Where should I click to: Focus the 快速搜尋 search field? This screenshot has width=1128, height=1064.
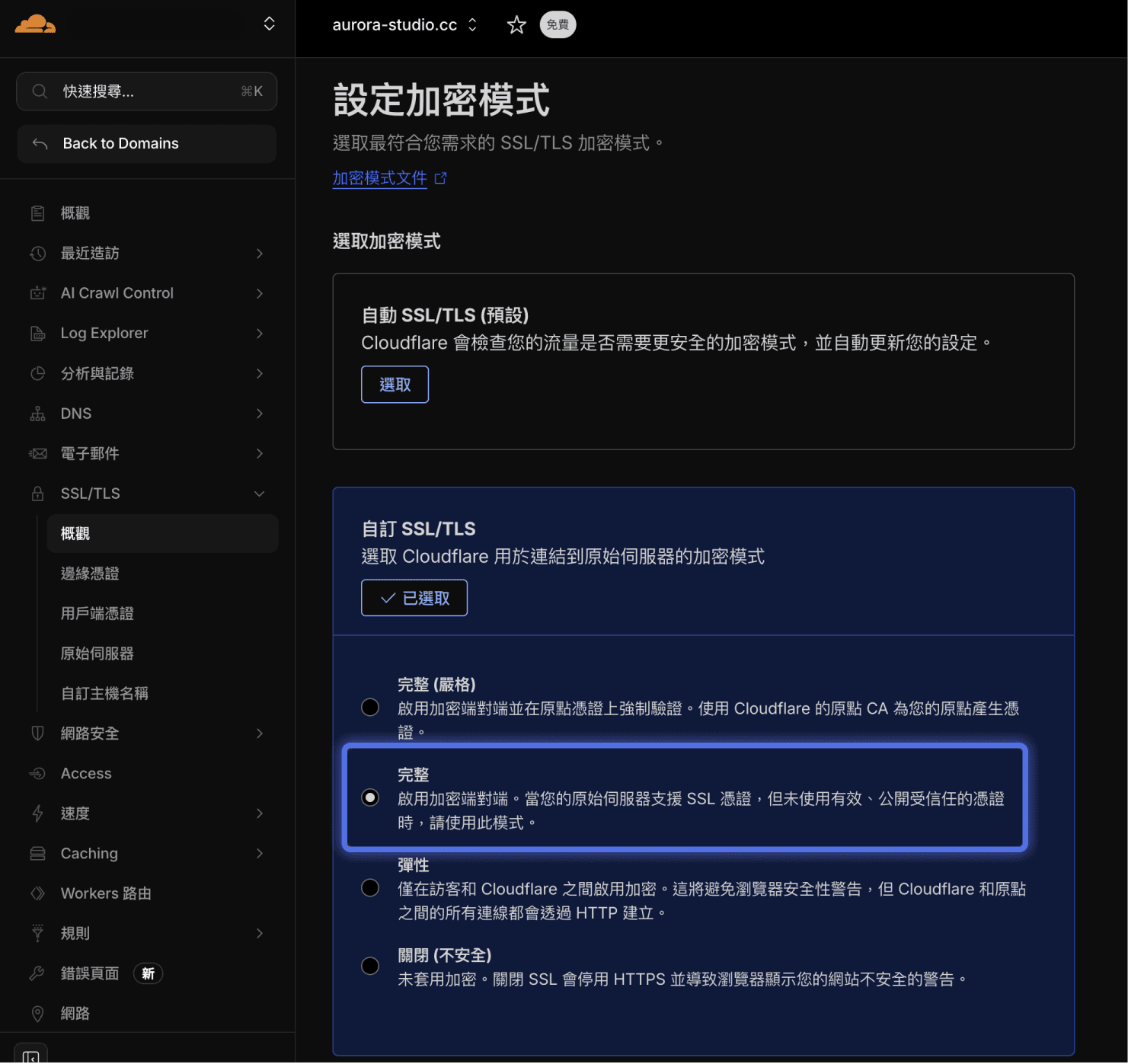146,91
